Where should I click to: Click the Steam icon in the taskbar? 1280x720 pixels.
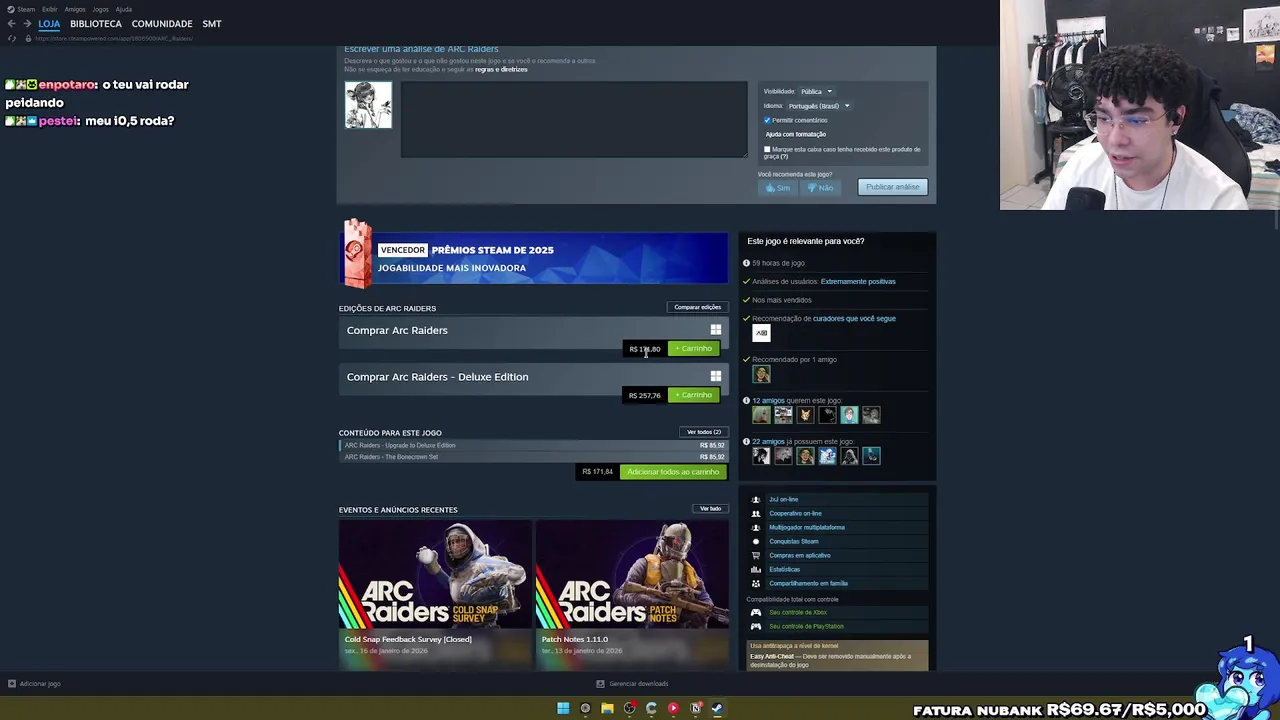coord(717,708)
